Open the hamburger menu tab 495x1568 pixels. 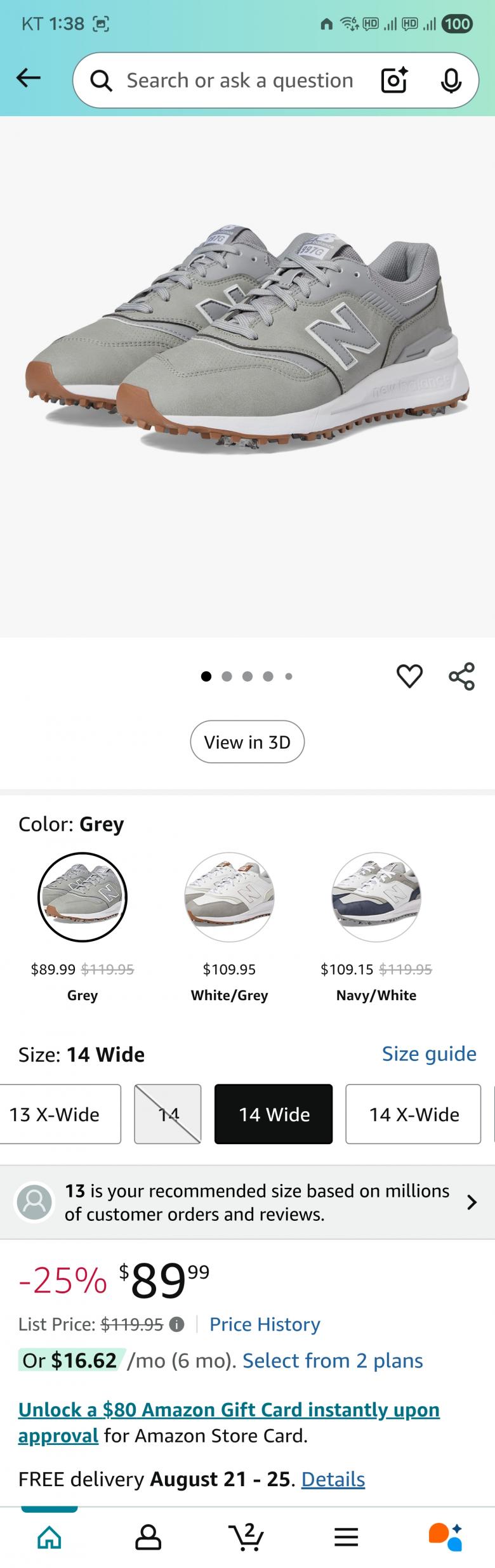[346, 1537]
